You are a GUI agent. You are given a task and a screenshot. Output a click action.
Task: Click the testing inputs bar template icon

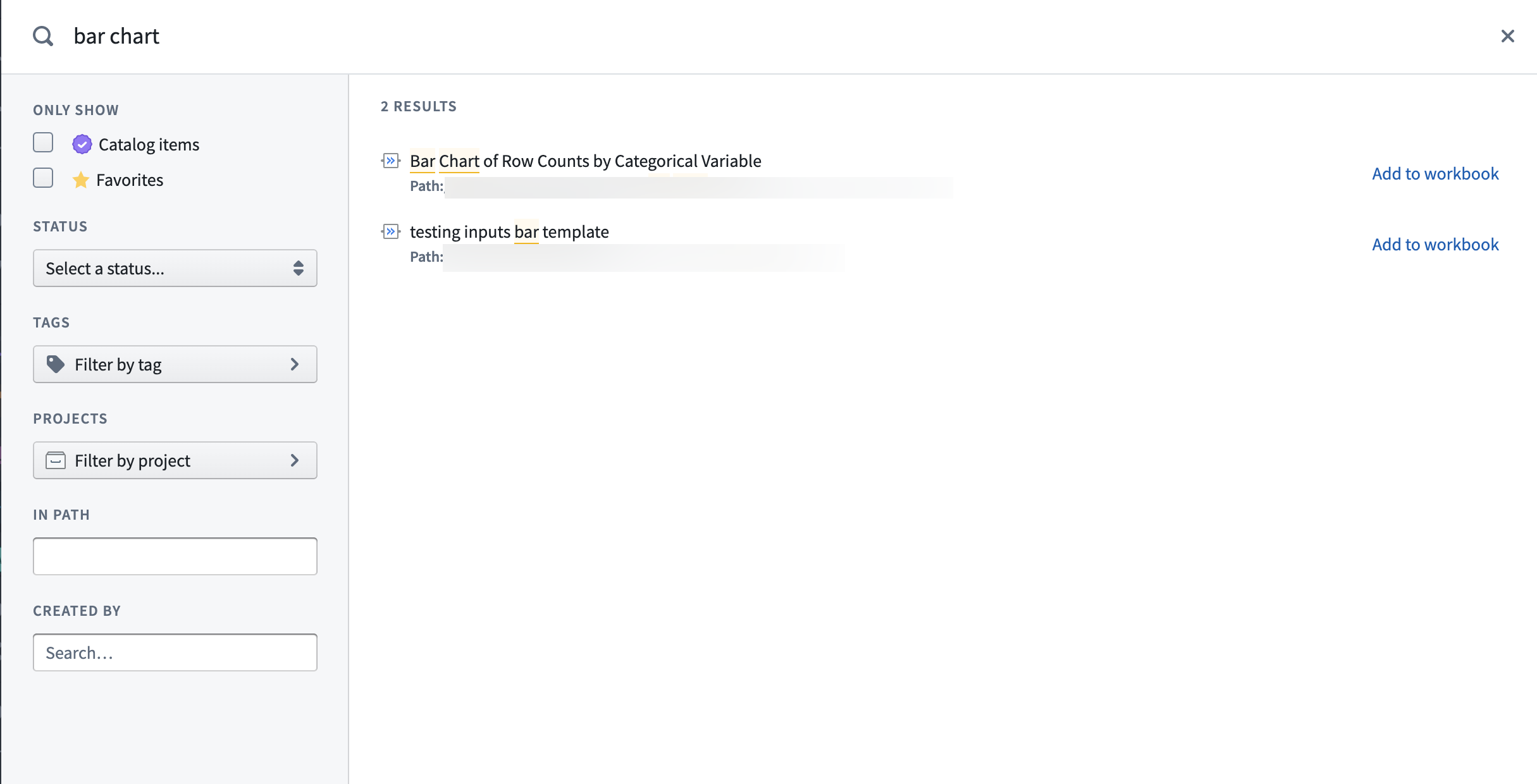[x=390, y=232]
